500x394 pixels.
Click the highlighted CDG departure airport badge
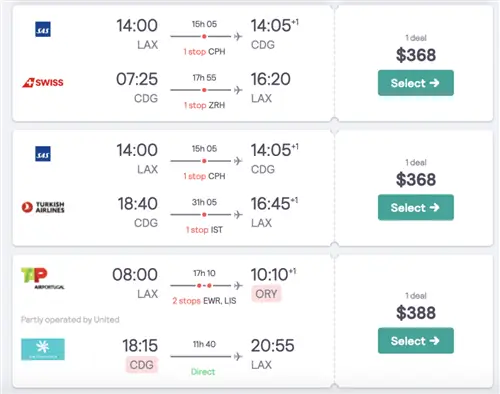[x=141, y=365]
